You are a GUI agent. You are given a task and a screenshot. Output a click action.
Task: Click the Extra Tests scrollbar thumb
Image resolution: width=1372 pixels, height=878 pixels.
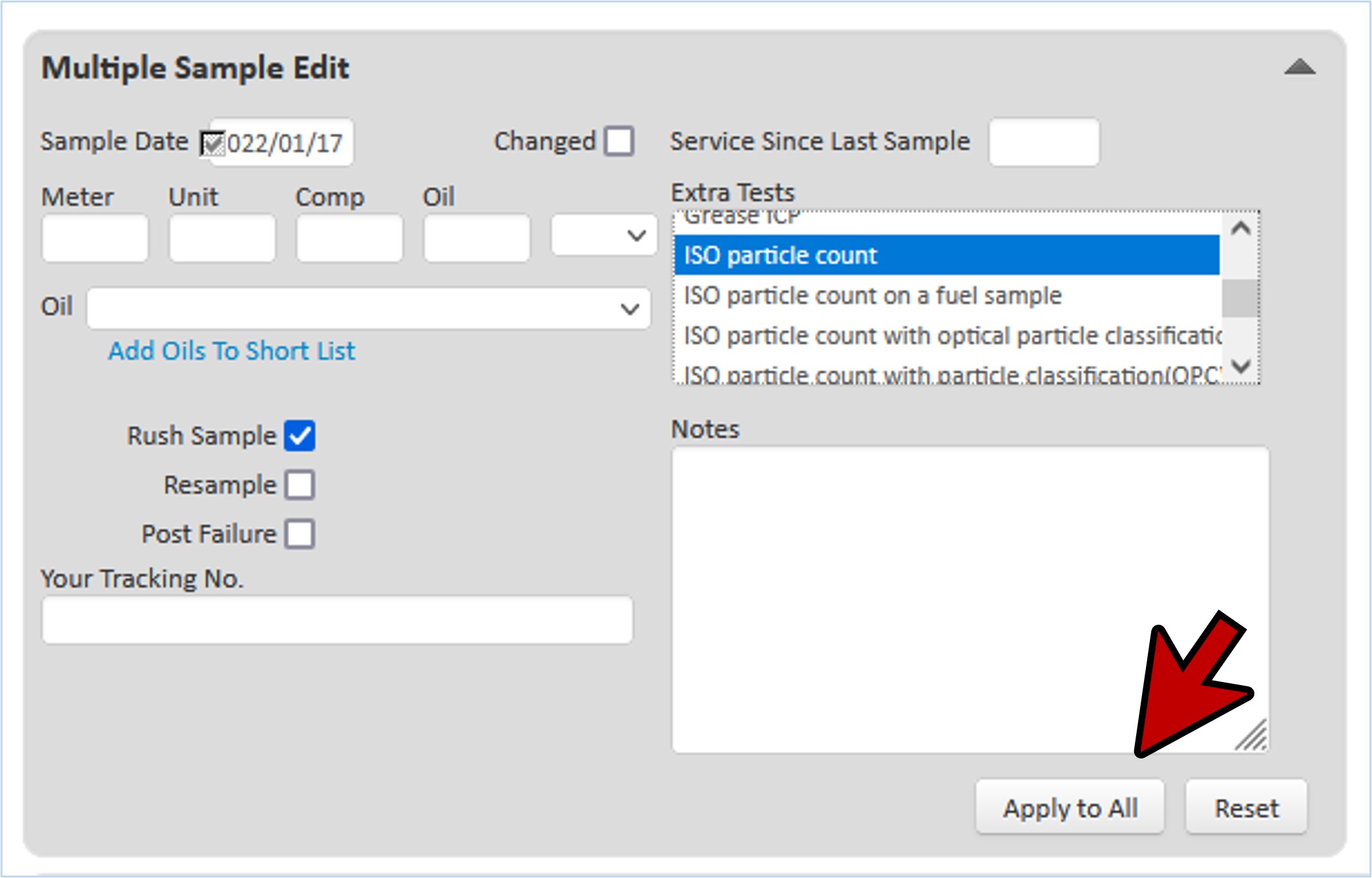click(x=1240, y=299)
